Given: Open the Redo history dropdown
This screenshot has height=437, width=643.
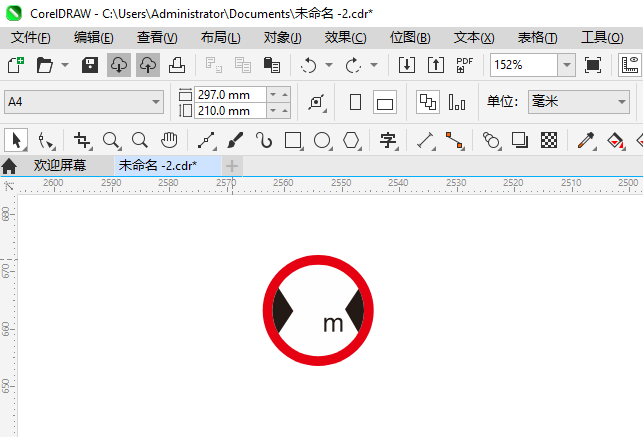Looking at the screenshot, I should click(374, 65).
